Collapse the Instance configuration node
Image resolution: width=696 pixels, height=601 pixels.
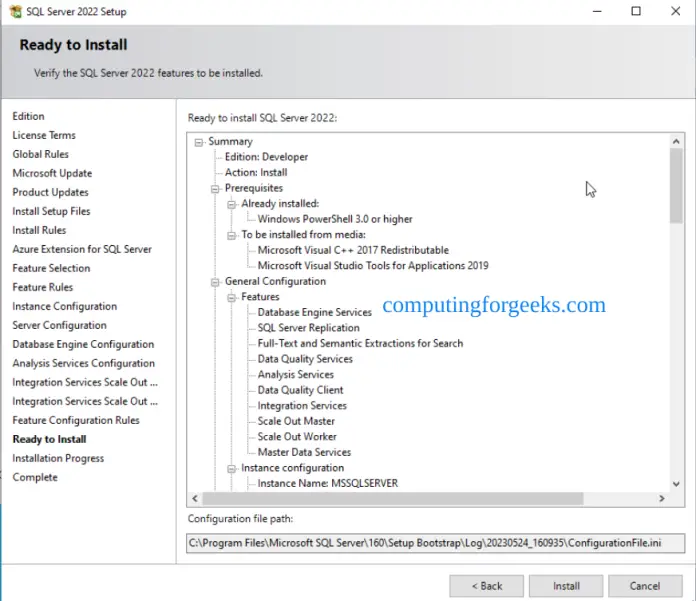tap(231, 468)
